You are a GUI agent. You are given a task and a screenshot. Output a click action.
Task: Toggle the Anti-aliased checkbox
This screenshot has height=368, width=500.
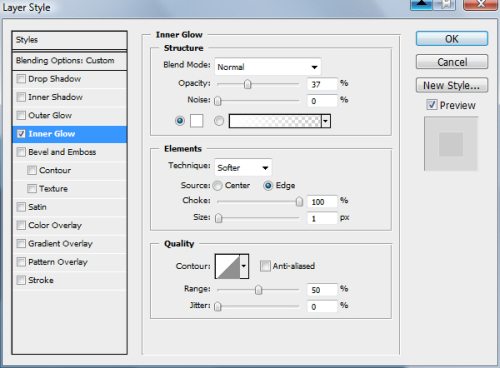(x=265, y=266)
